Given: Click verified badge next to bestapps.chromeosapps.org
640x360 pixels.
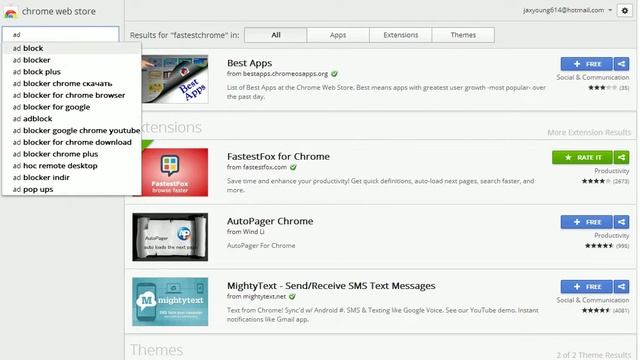Looking at the screenshot, I should coord(334,74).
